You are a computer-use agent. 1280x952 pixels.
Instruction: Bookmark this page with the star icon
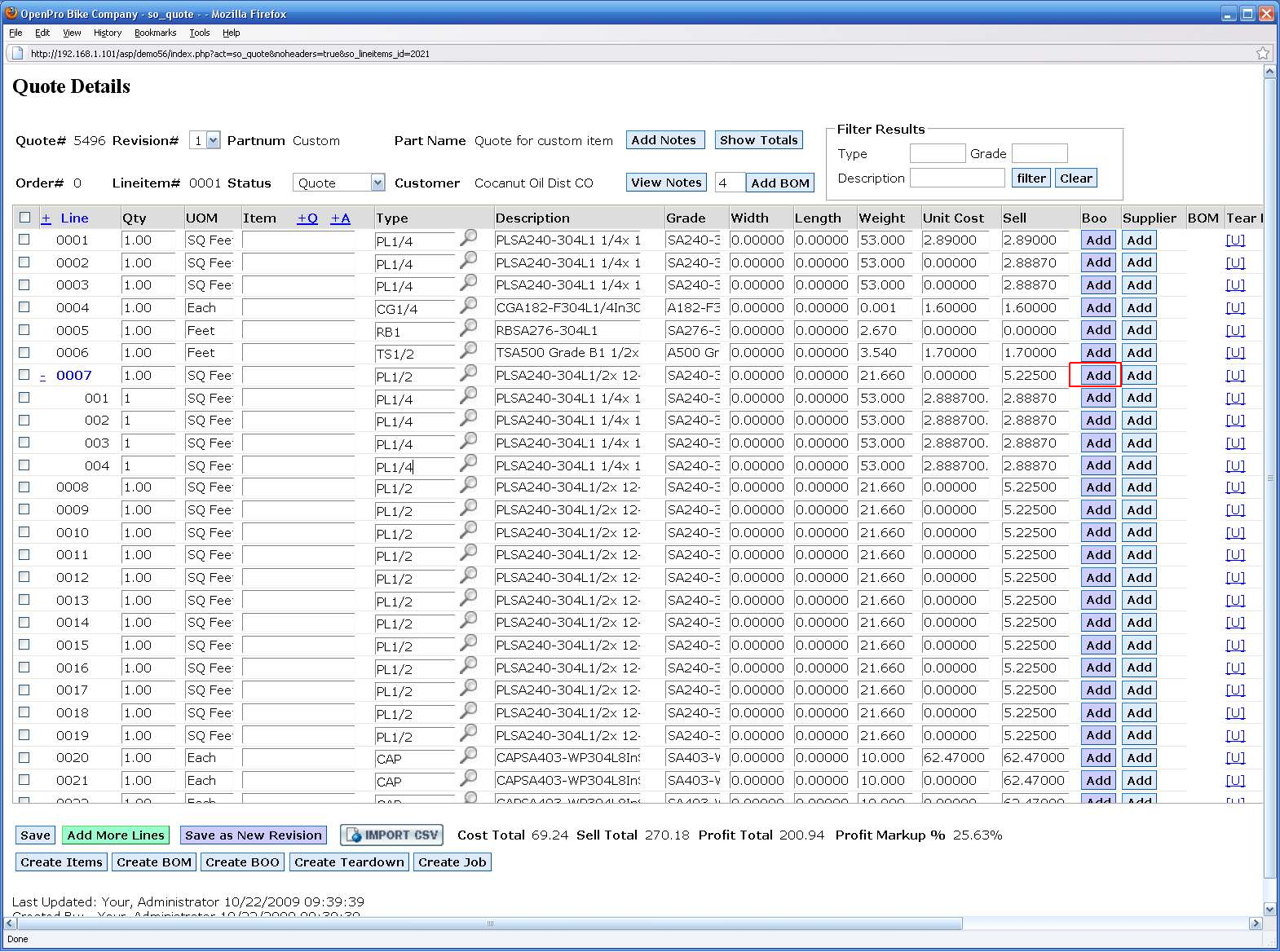(x=1262, y=53)
